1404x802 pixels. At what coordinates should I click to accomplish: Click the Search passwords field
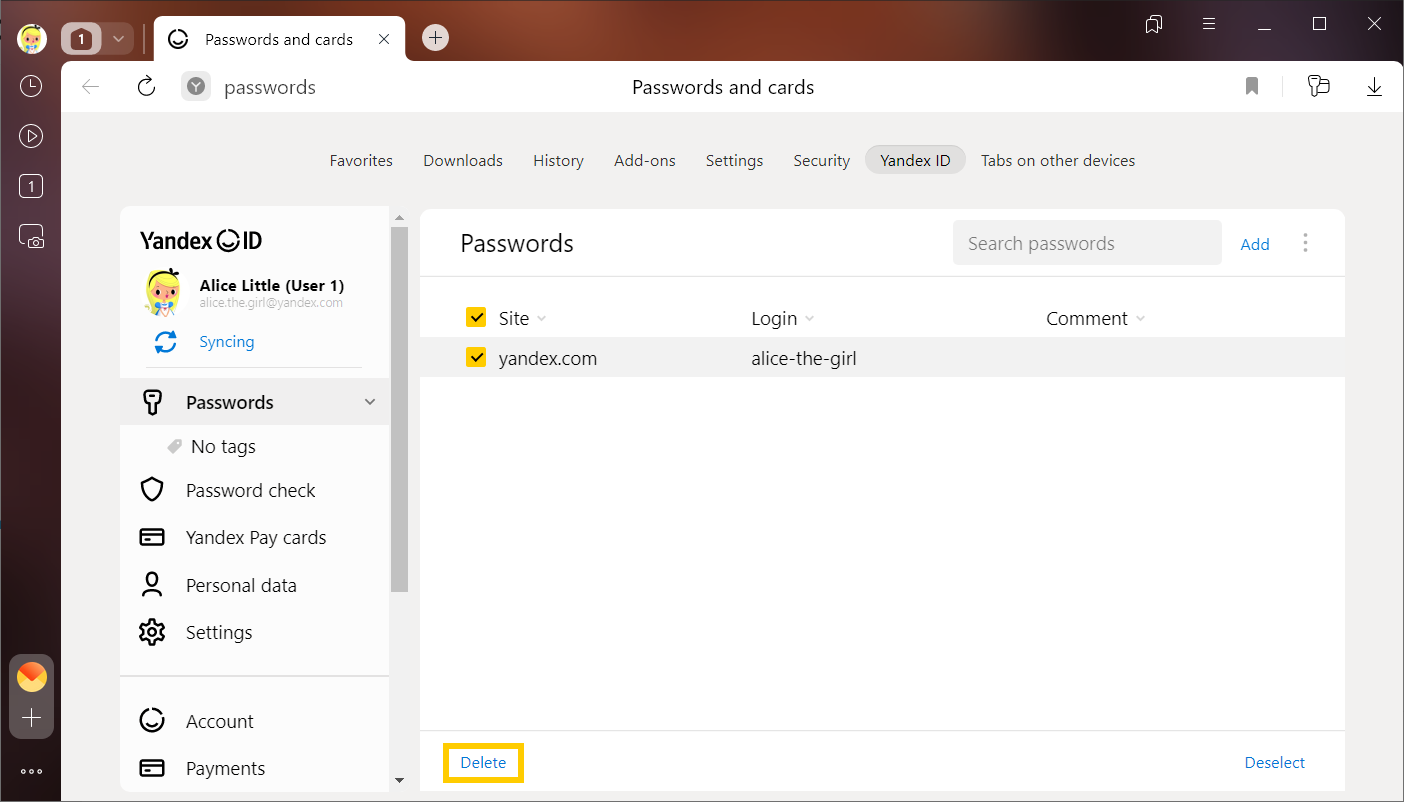[x=1086, y=243]
